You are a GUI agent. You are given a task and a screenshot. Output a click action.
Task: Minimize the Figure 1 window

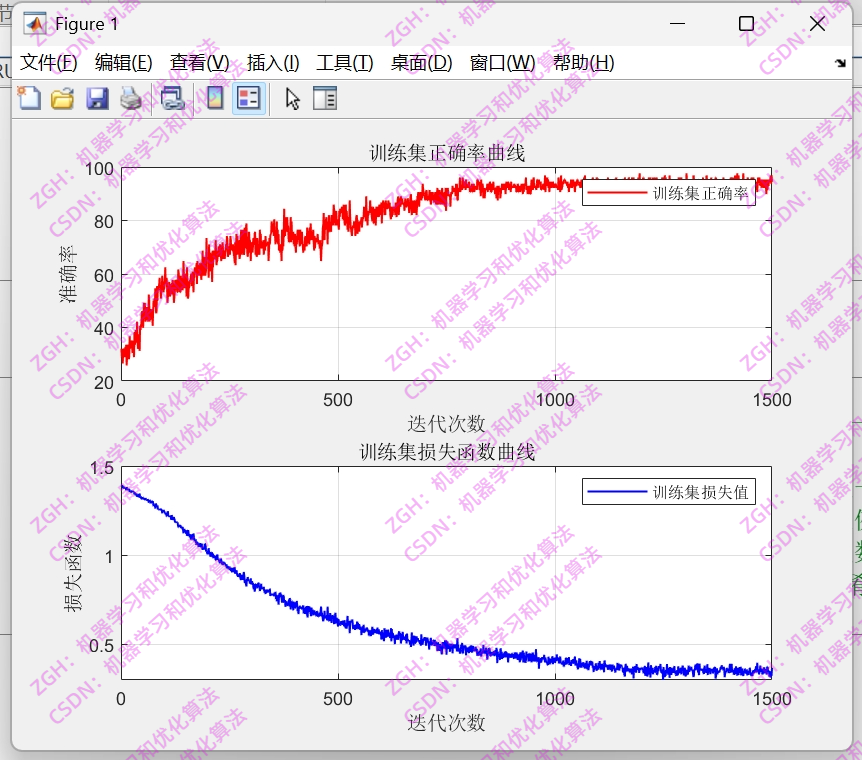677,24
